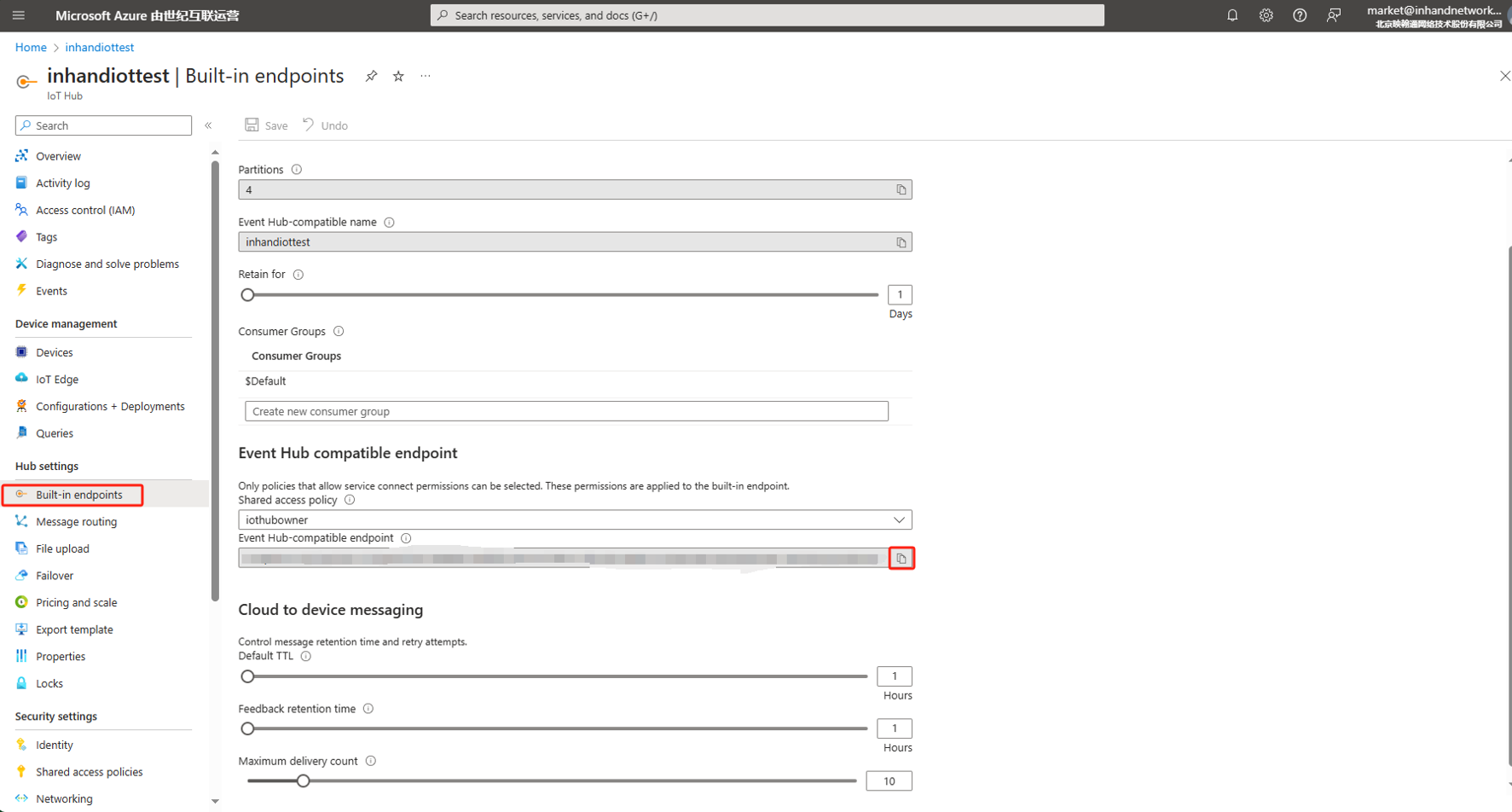The height and width of the screenshot is (812, 1512).
Task: Click the Maximum delivery count slider handle
Action: (x=303, y=781)
